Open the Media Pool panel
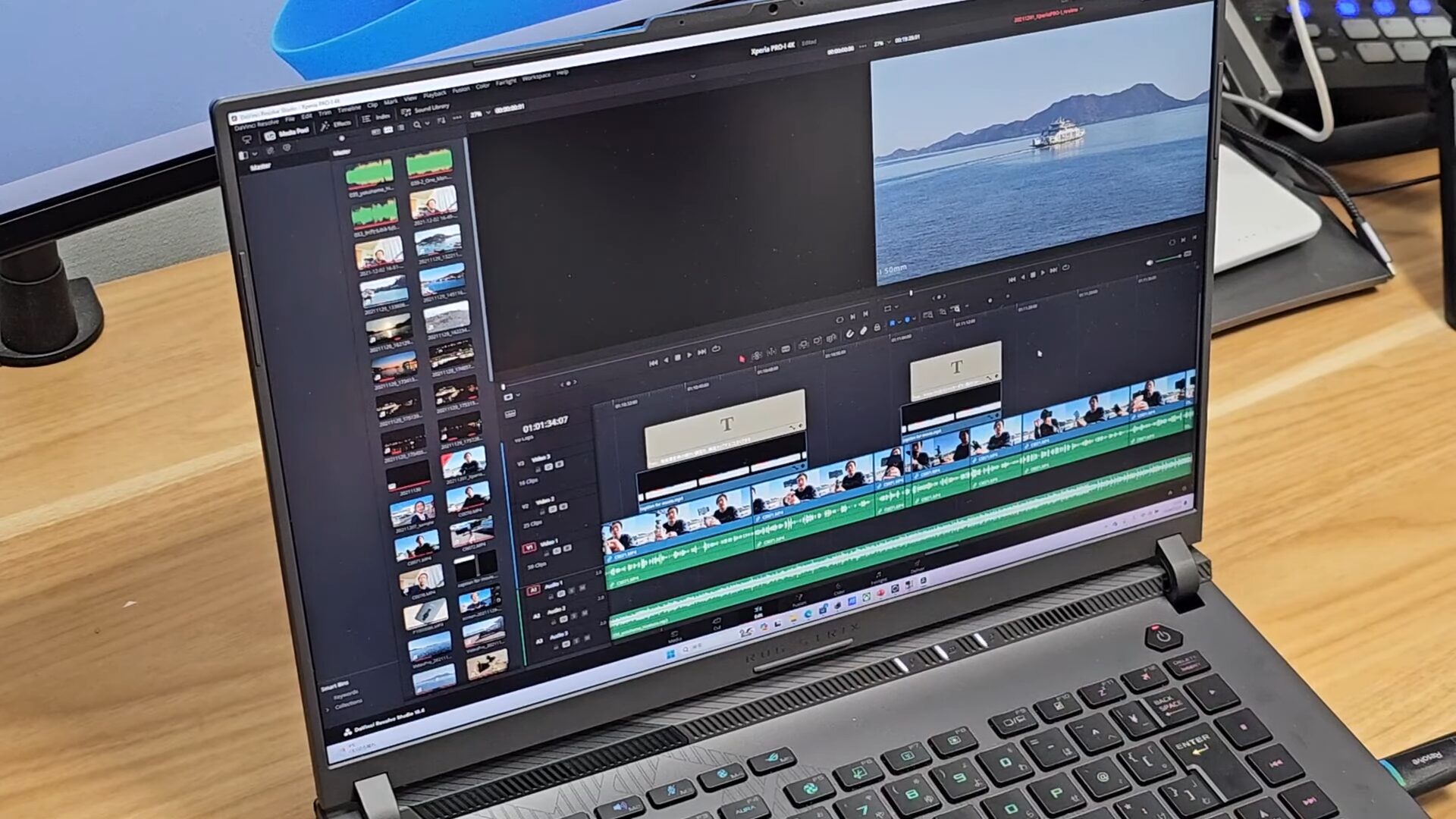 tap(286, 133)
